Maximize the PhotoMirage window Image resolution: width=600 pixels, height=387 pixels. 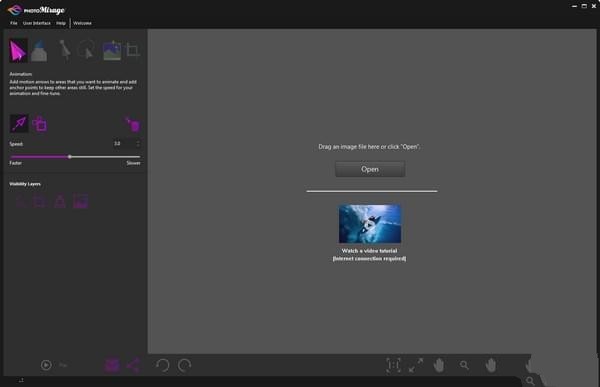584,6
